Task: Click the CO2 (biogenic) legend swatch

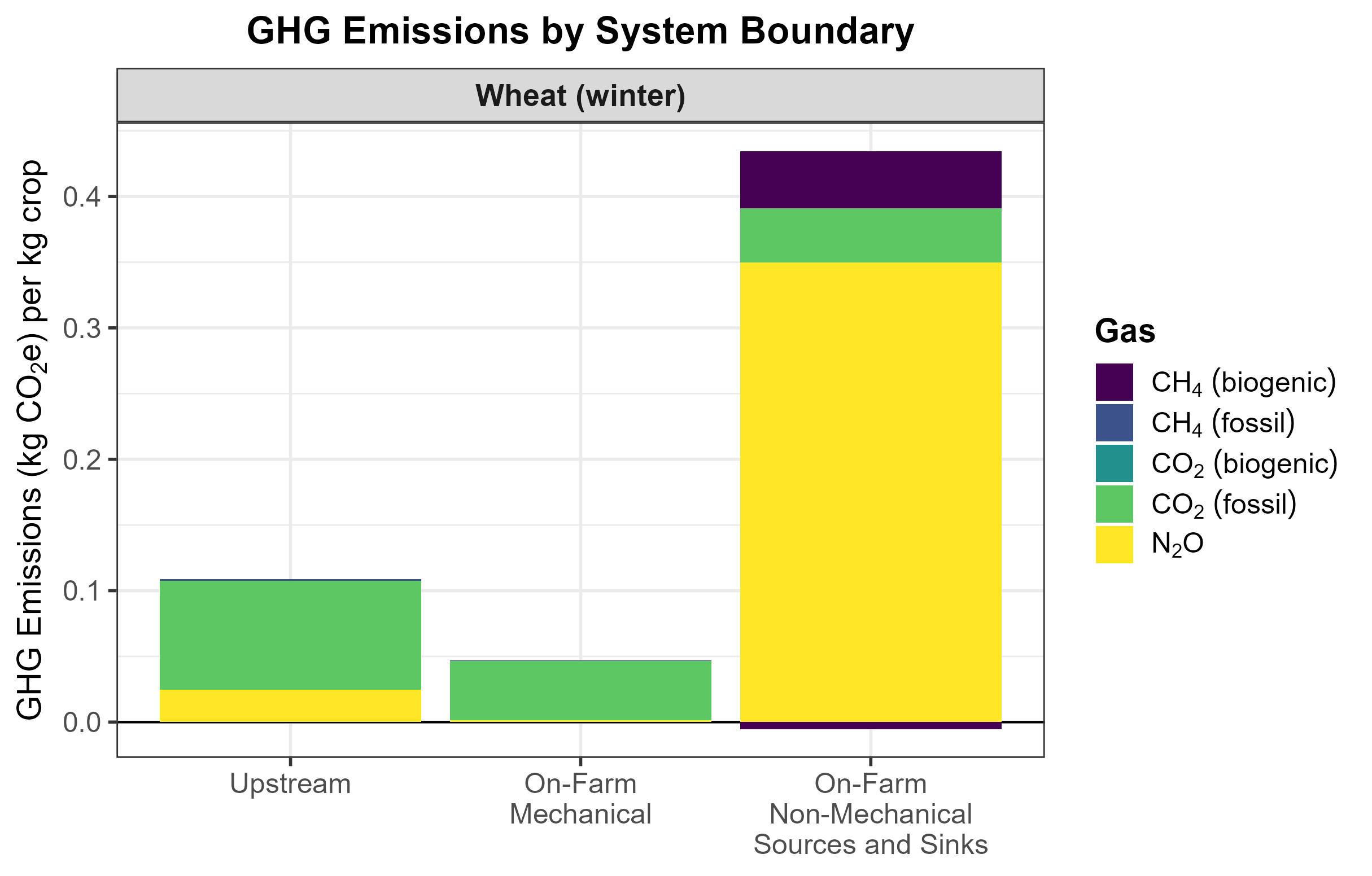Action: click(x=1114, y=463)
